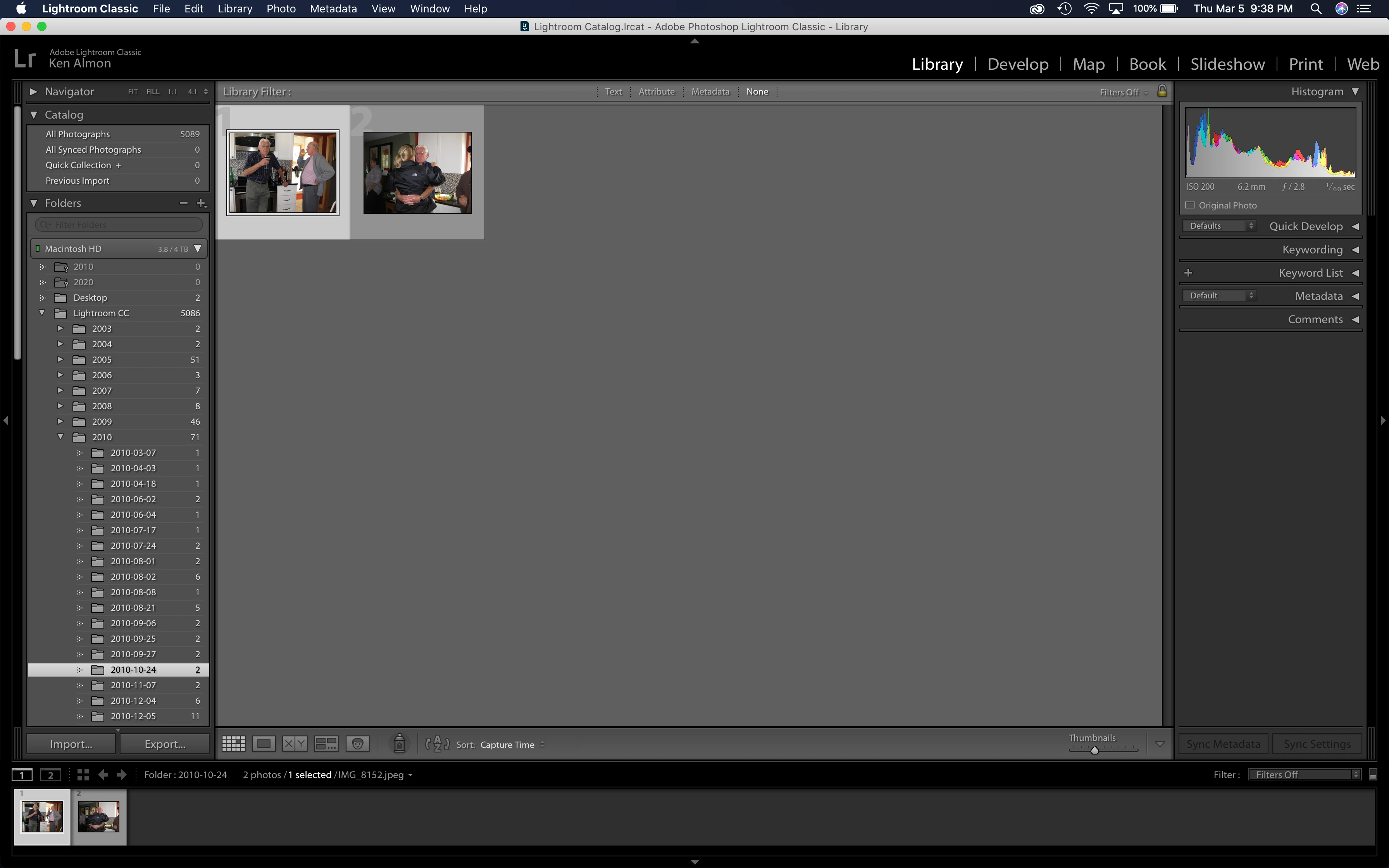Click the Export button
The height and width of the screenshot is (868, 1389).
165,744
